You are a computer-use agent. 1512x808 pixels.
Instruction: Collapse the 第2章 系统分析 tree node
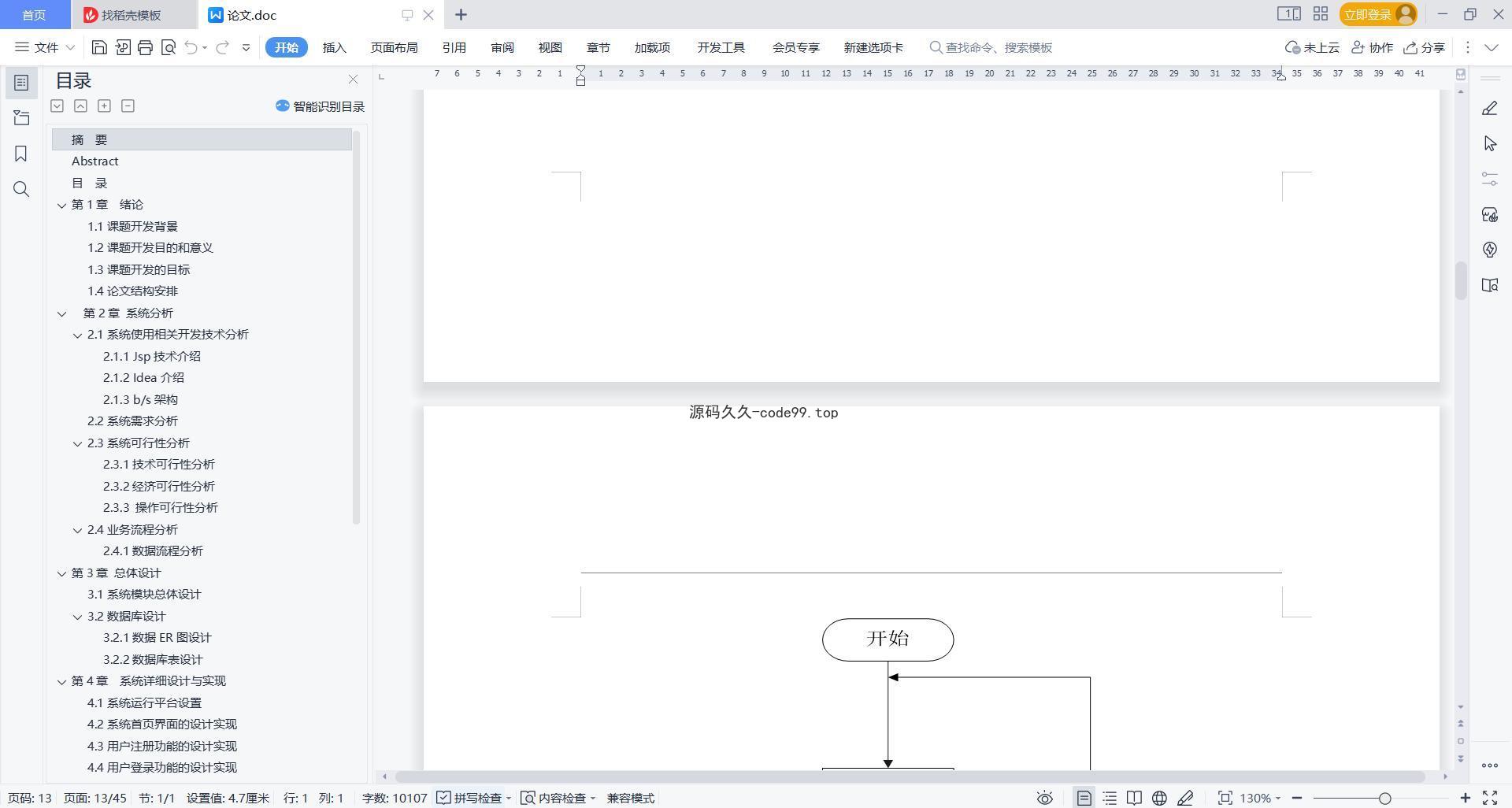click(x=62, y=313)
